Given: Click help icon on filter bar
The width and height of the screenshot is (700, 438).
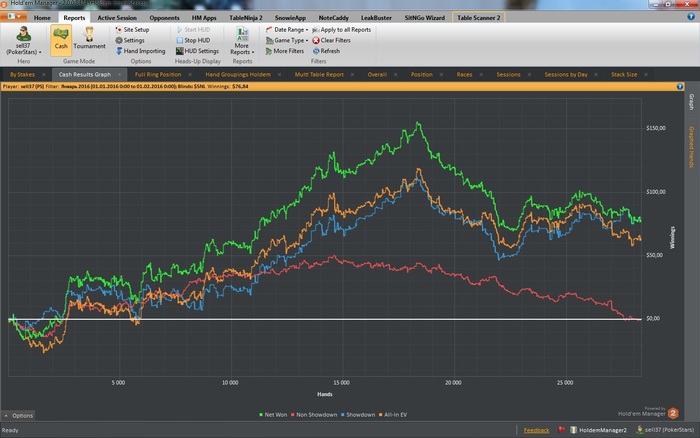Looking at the screenshot, I should pyautogui.click(x=680, y=87).
